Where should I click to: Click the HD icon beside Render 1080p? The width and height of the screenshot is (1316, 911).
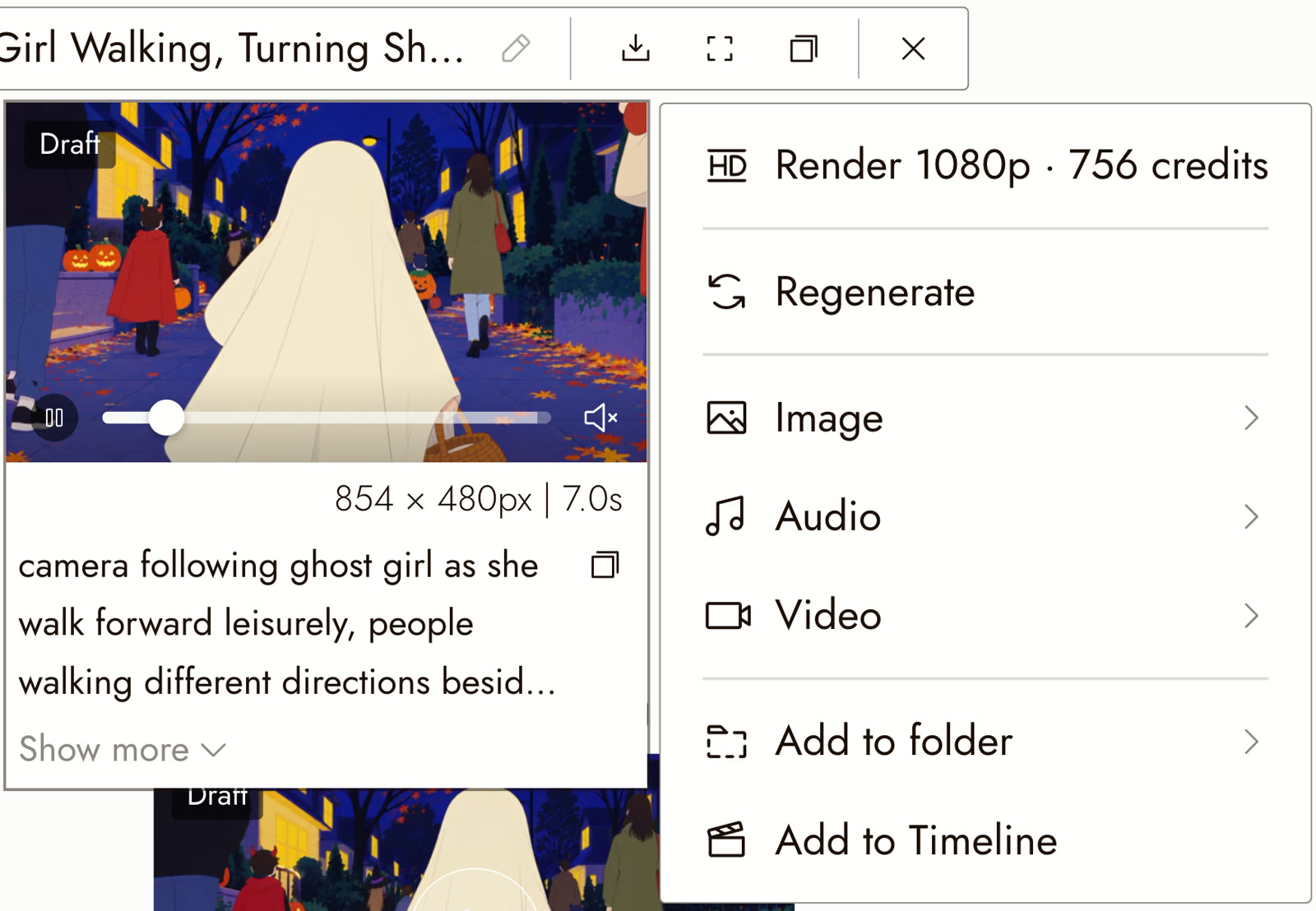pyautogui.click(x=727, y=165)
